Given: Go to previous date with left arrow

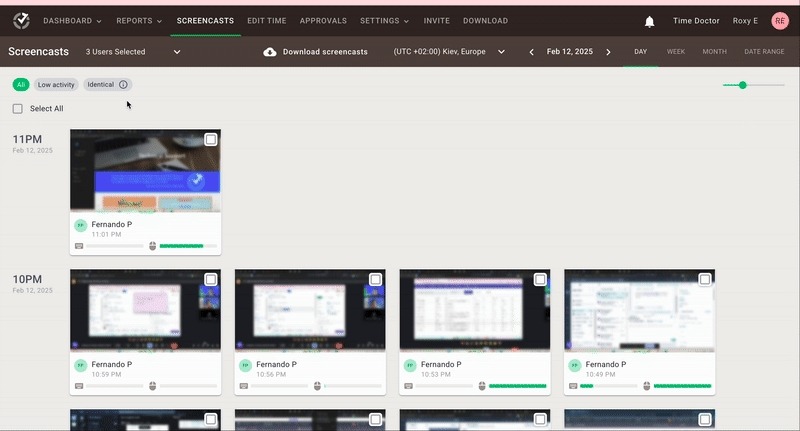Looking at the screenshot, I should click(x=532, y=52).
